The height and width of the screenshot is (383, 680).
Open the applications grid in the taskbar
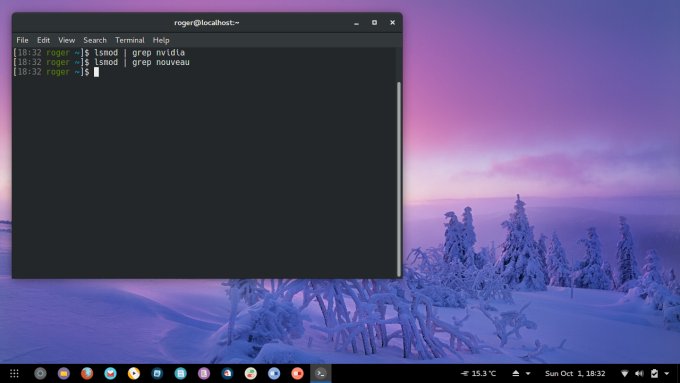click(14, 373)
